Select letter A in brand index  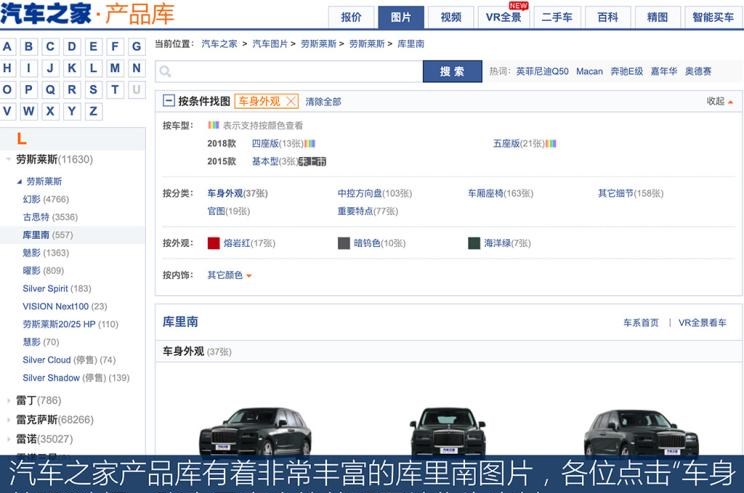(x=7, y=47)
